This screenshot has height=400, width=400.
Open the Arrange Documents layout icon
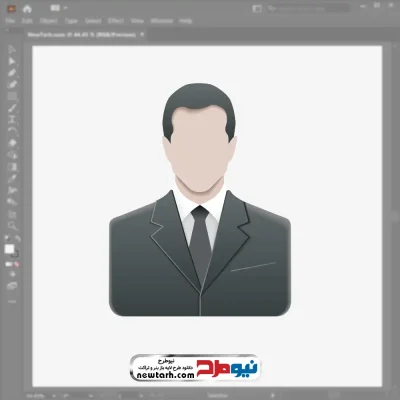55,8
